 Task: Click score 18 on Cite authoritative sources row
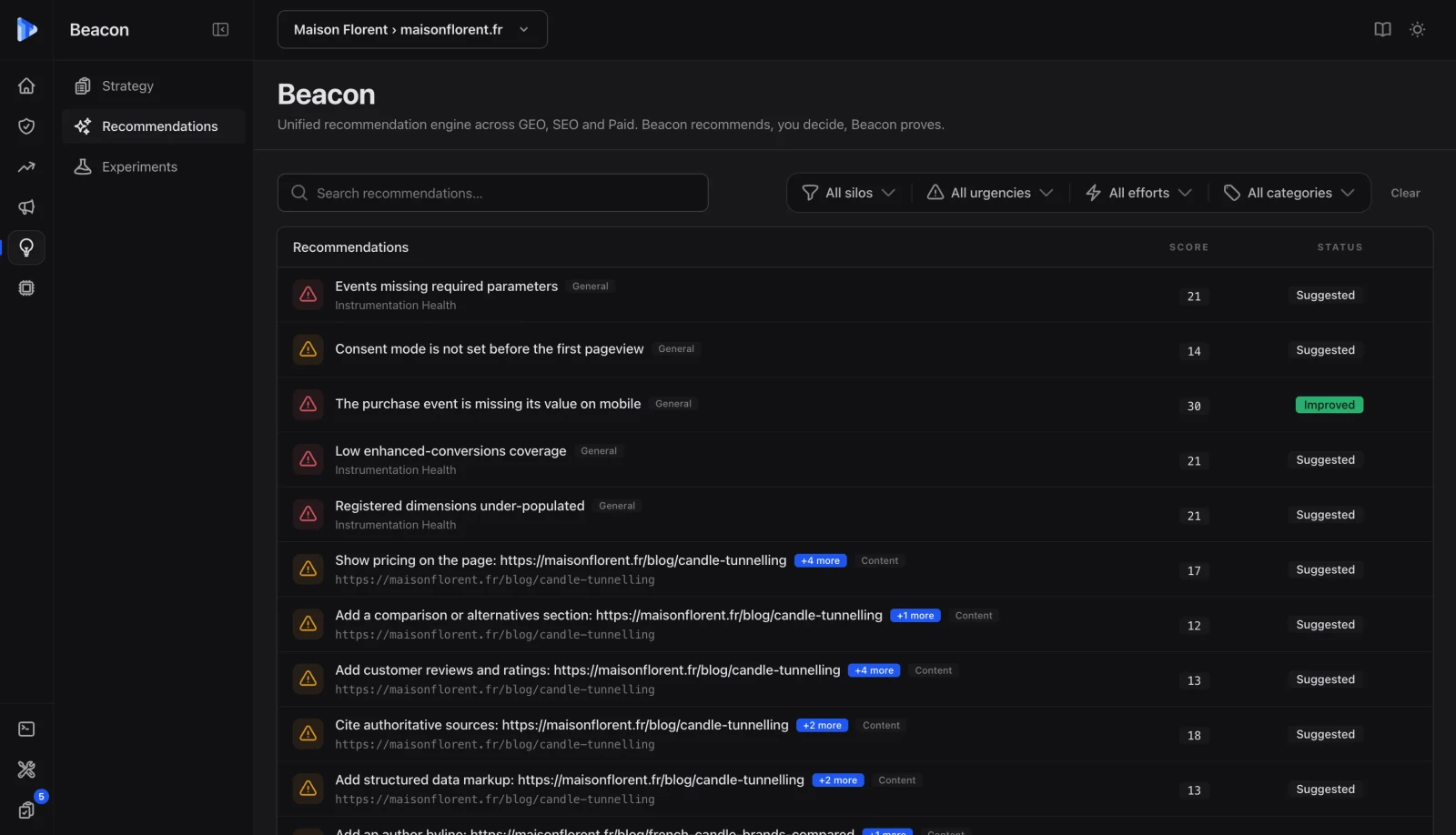(x=1194, y=735)
